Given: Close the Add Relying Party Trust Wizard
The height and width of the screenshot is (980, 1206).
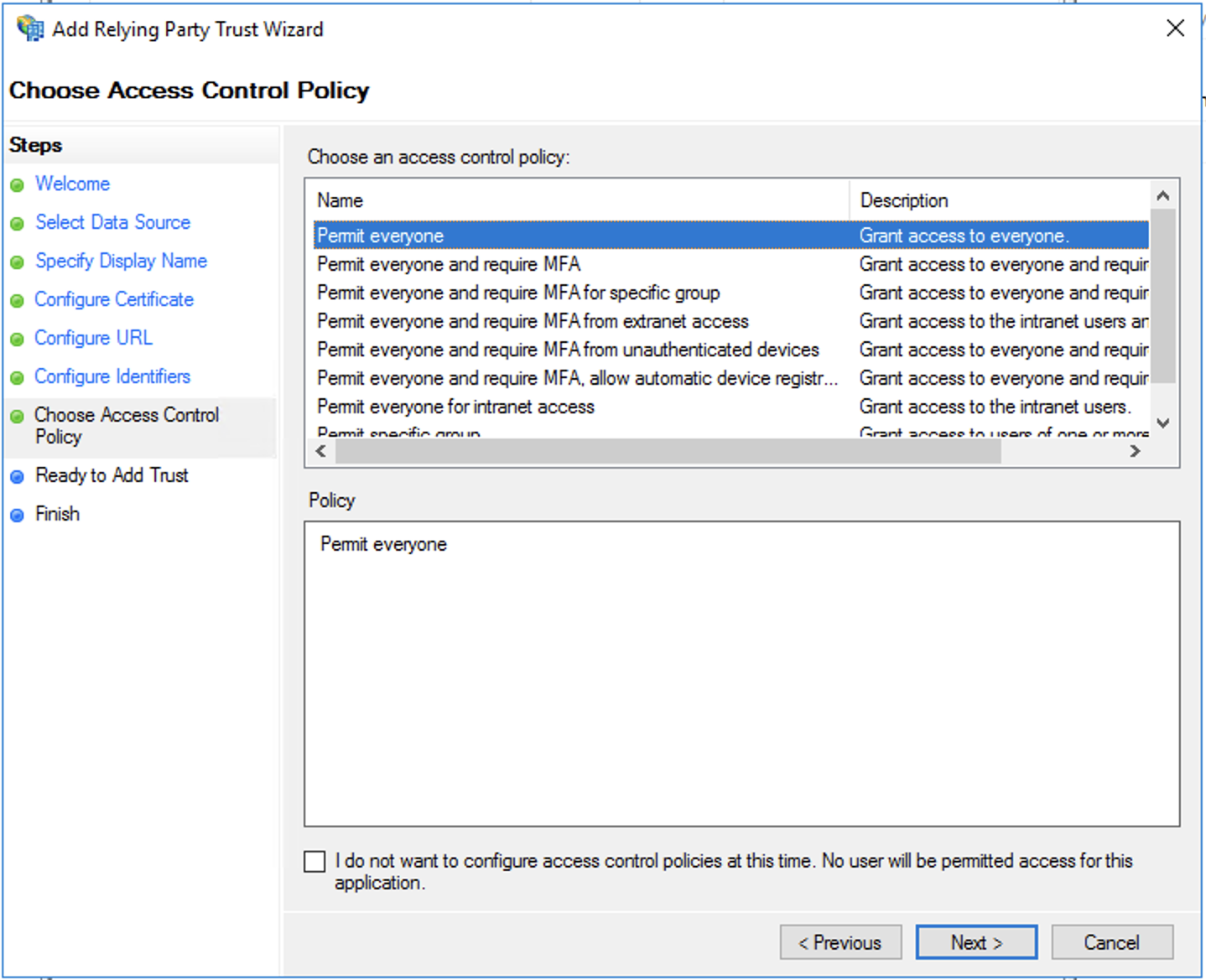Looking at the screenshot, I should pyautogui.click(x=1175, y=29).
